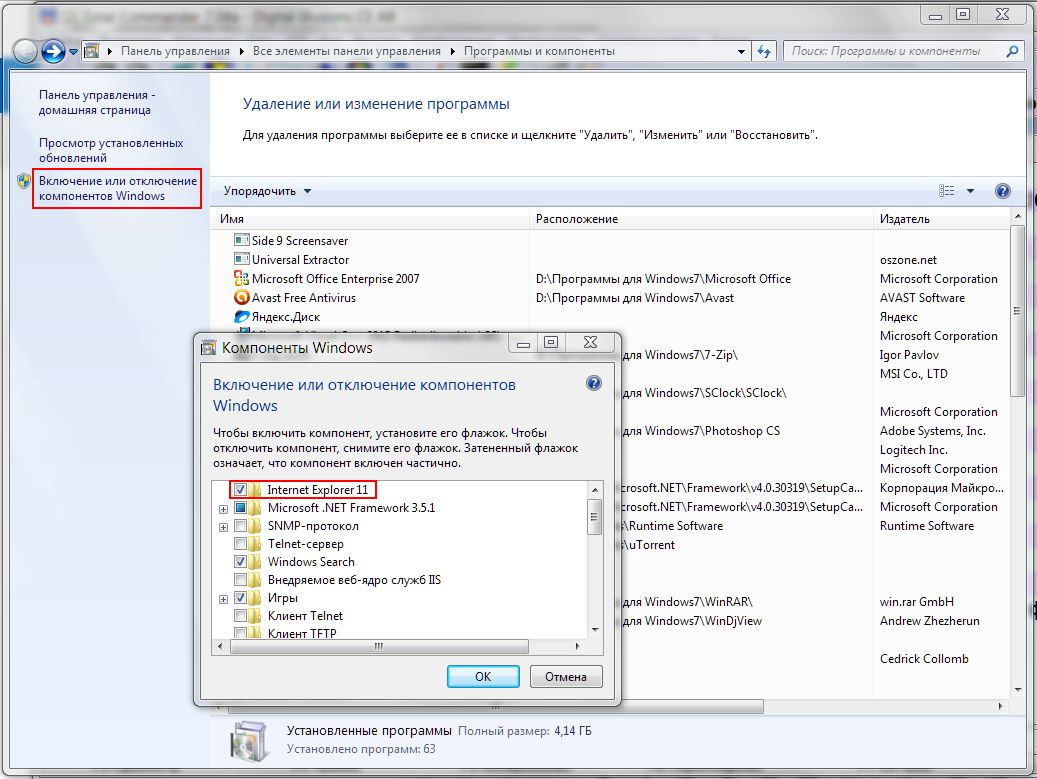The image size is (1037, 779).
Task: Click the Отмена button
Action: tap(566, 676)
